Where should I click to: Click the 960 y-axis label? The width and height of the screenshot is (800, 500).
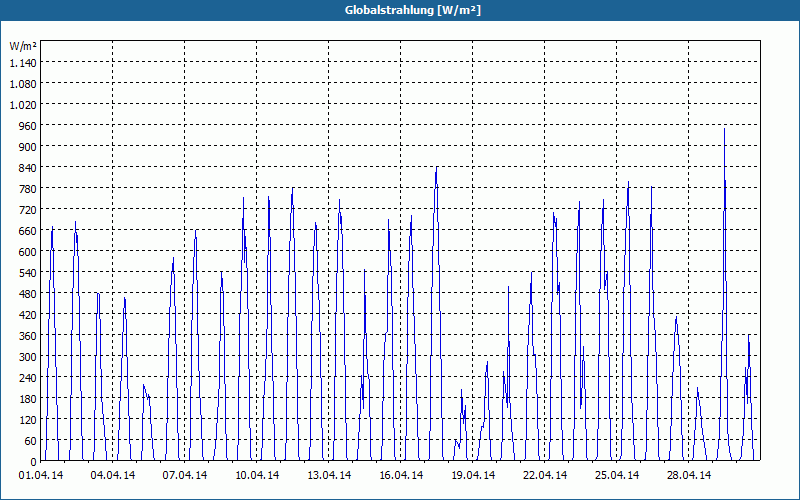pos(28,126)
